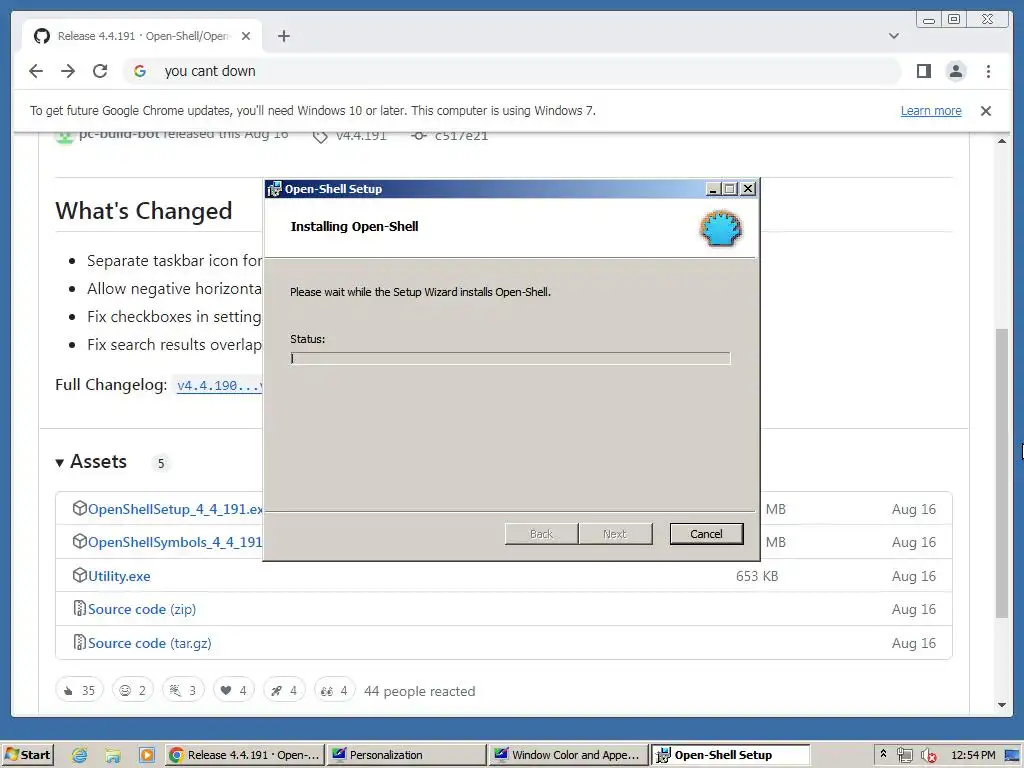Click the 44 people reacted text
1024x768 pixels.
point(420,691)
